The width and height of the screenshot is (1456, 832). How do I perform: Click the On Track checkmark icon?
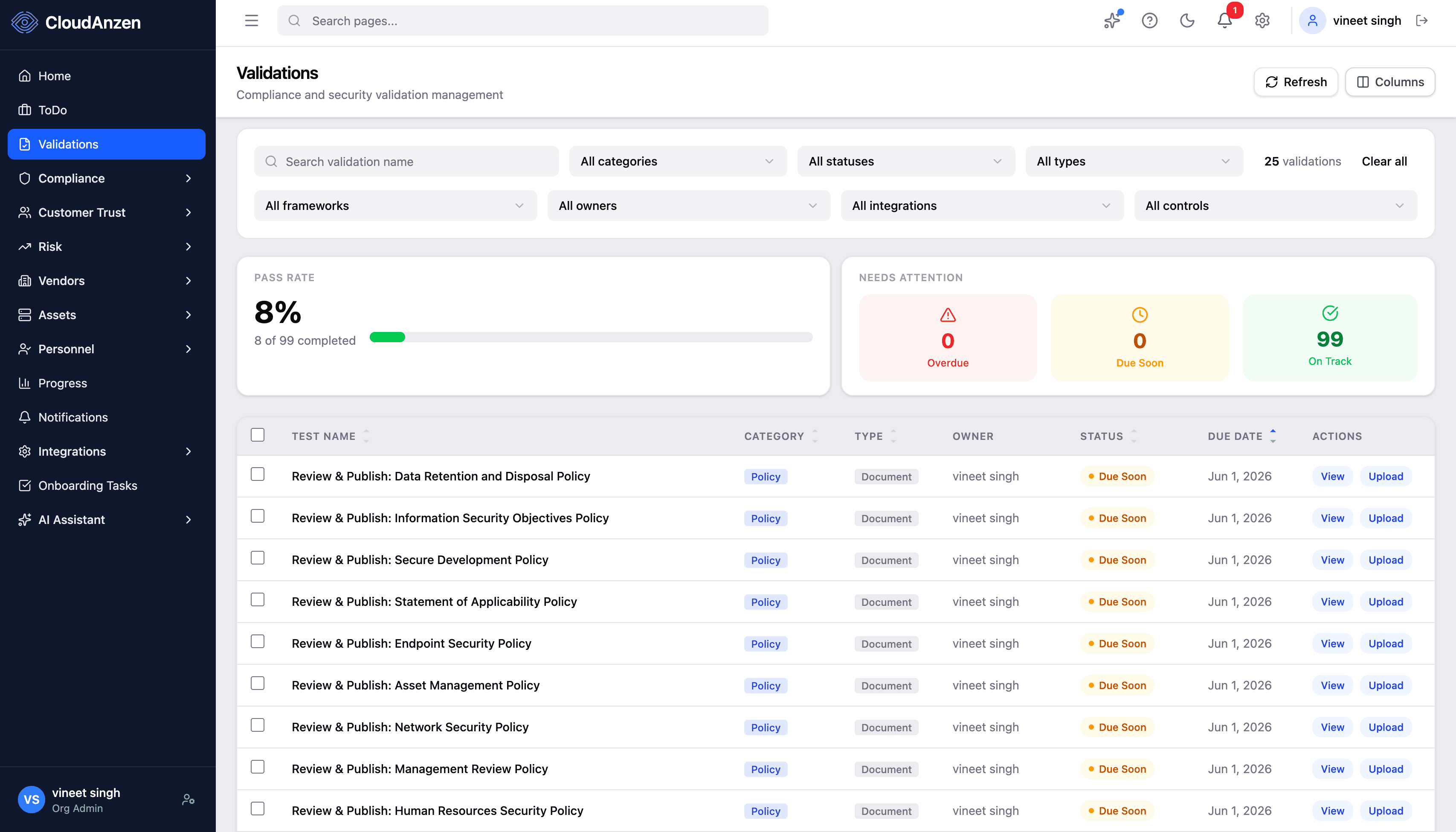pyautogui.click(x=1330, y=313)
